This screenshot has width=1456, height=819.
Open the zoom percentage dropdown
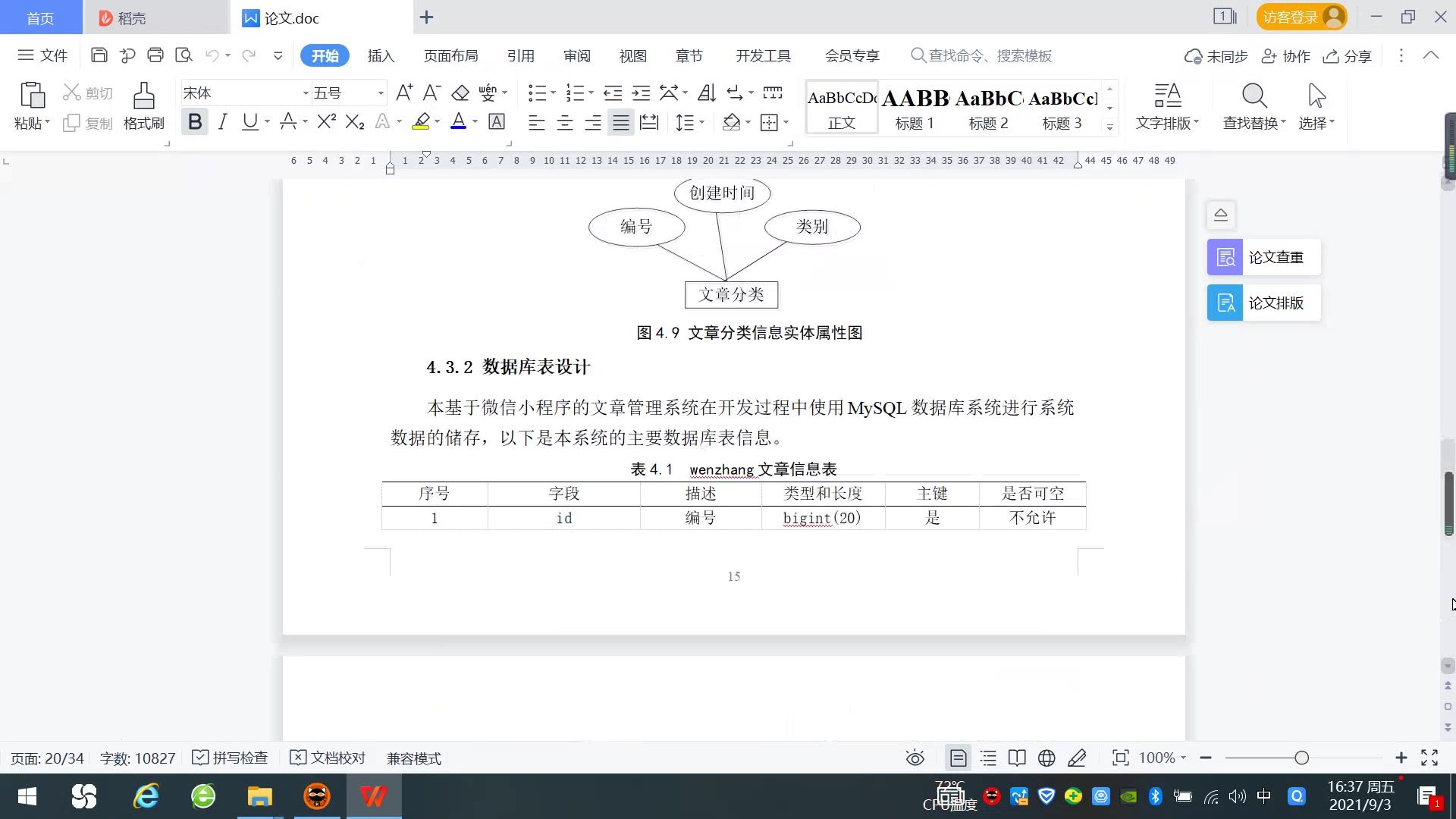coord(1163,758)
